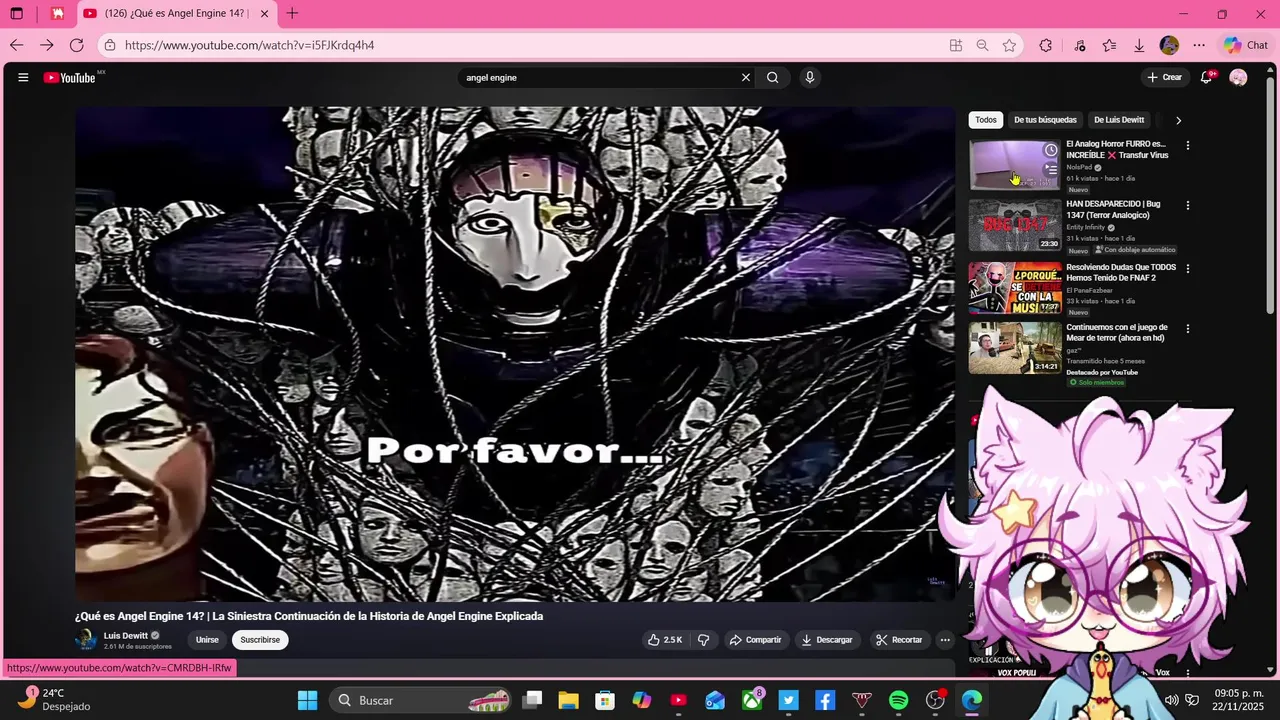The width and height of the screenshot is (1280, 720).
Task: Open options for HAN DESAPARECIDO video
Action: pyautogui.click(x=1188, y=205)
